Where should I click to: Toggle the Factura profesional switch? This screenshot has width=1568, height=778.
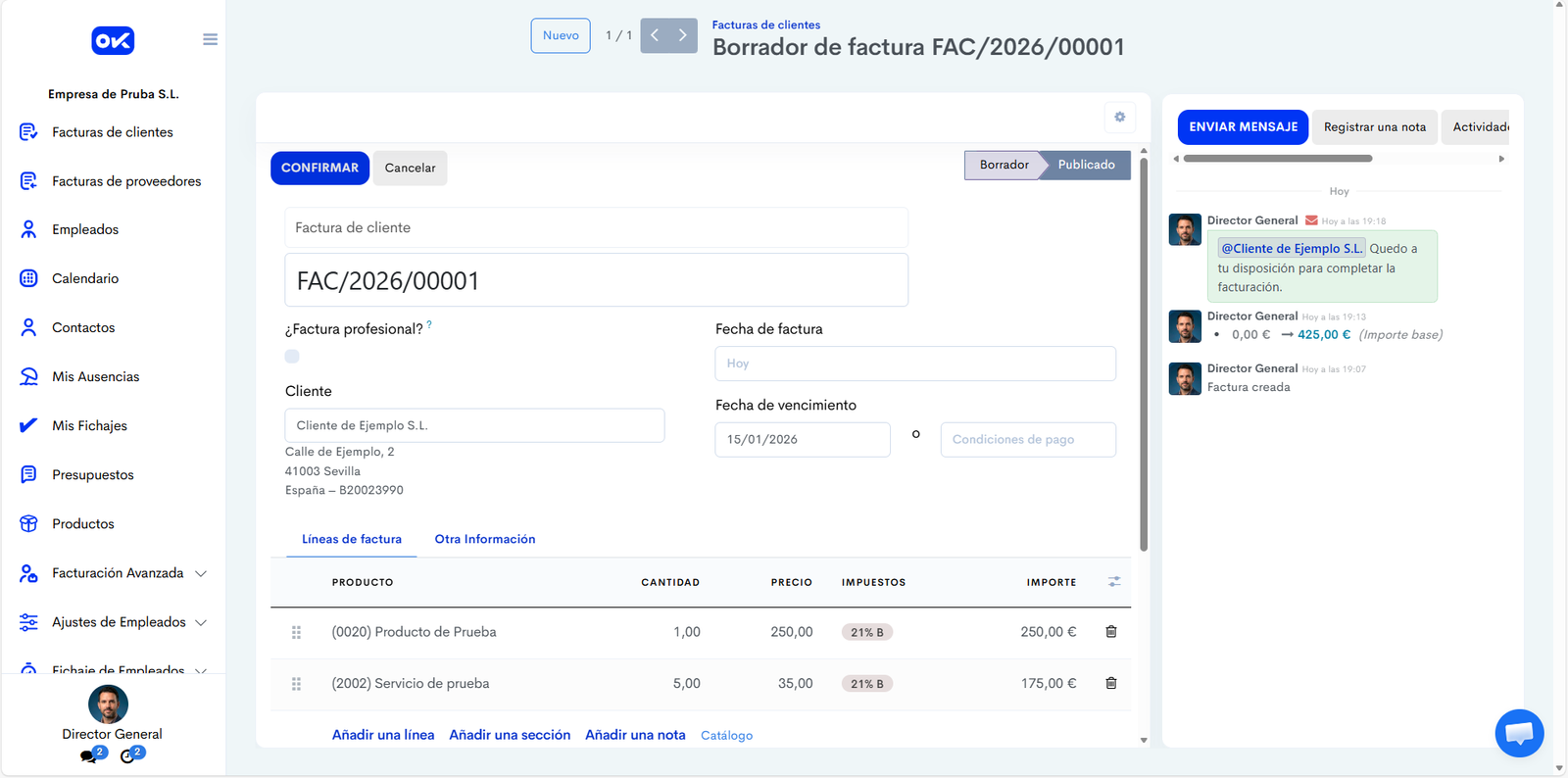click(x=292, y=357)
